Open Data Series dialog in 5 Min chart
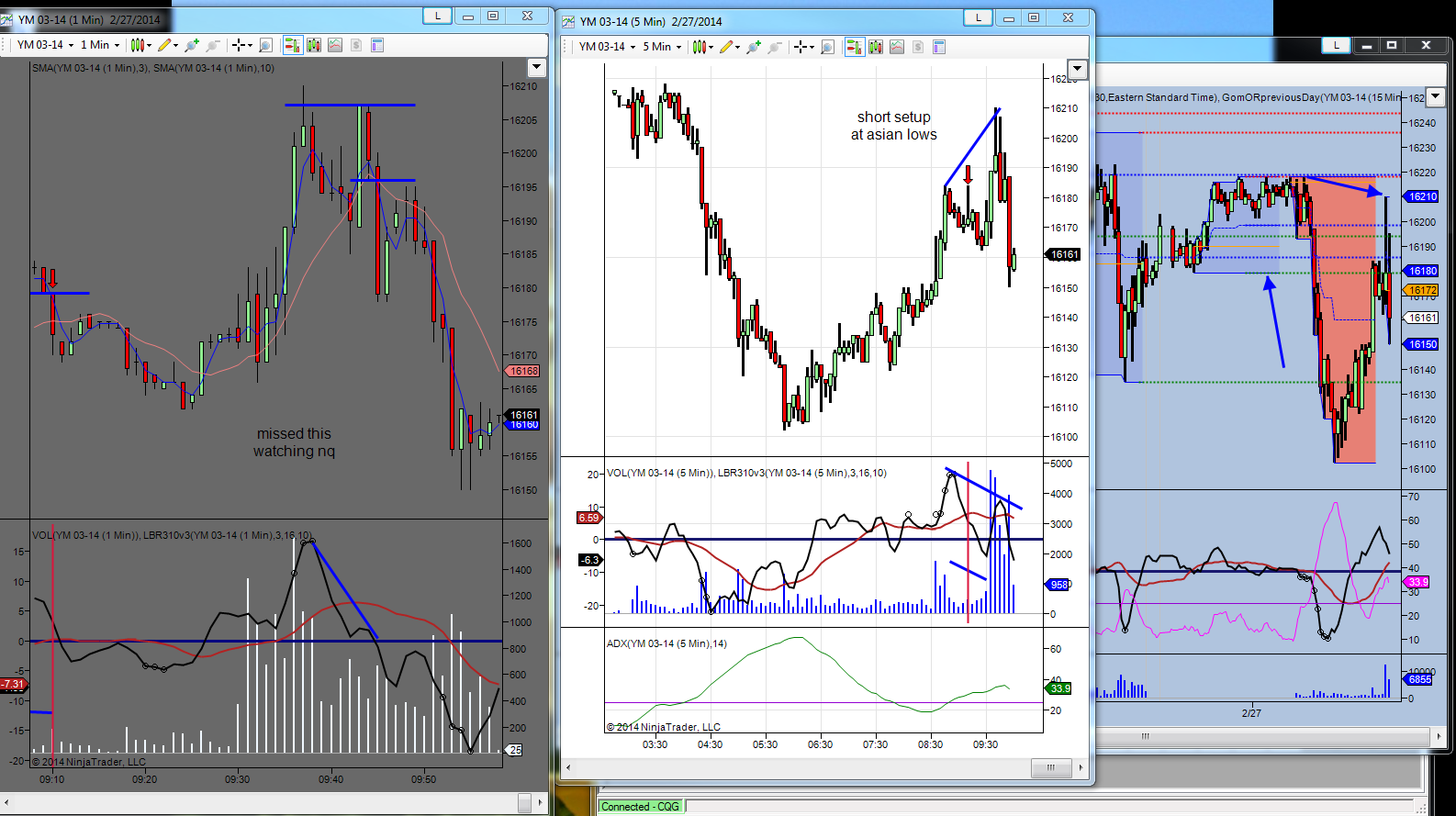Viewport: 1456px width, 816px height. pos(876,47)
